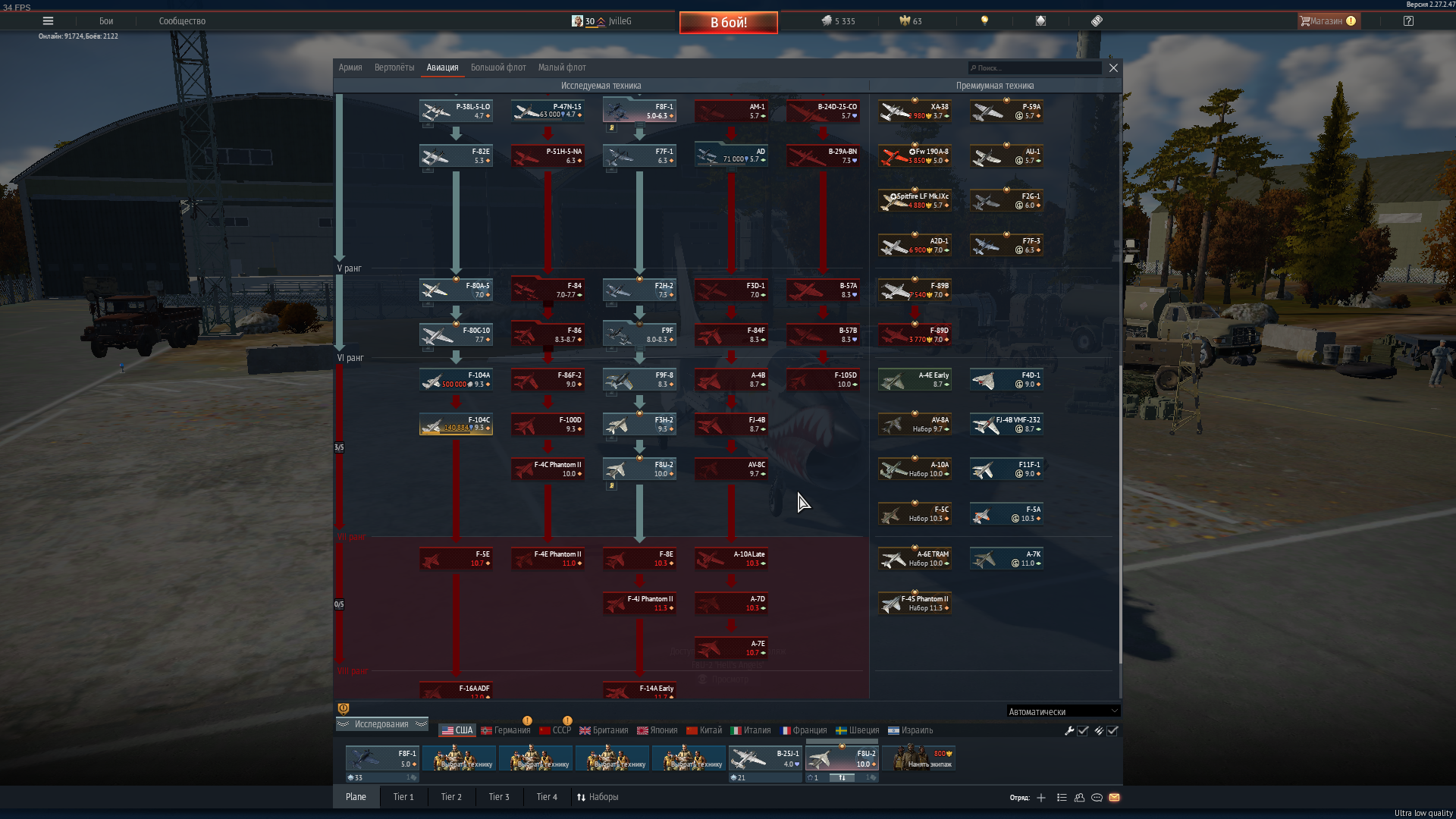Open the Наборы presets list

tap(598, 797)
